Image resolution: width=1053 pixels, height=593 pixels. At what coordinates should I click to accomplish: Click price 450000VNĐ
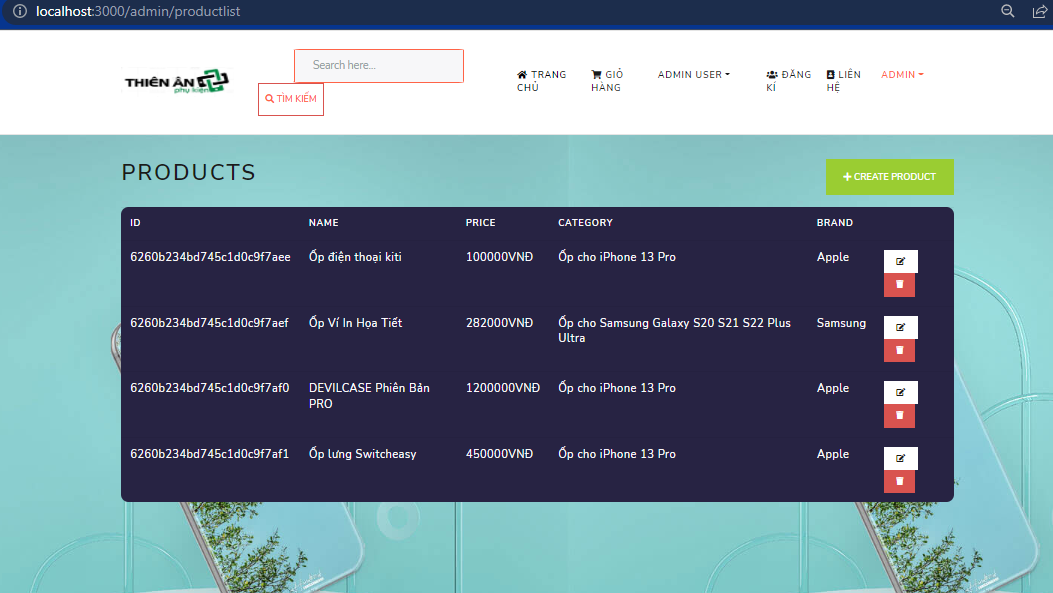(x=500, y=453)
